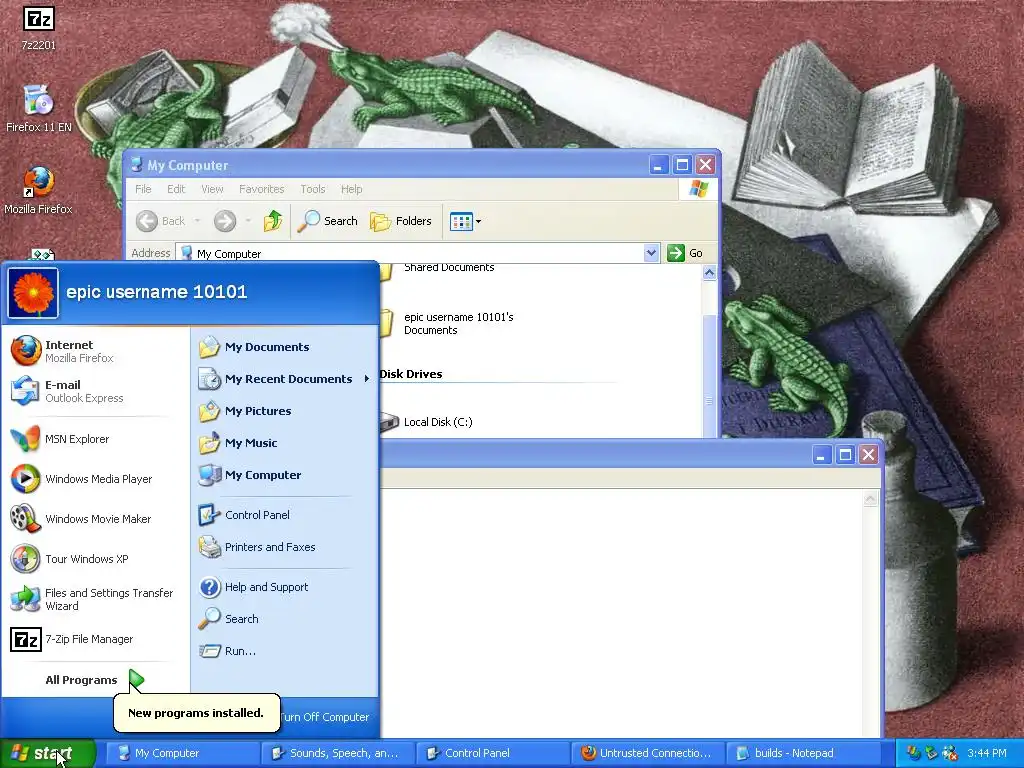The height and width of the screenshot is (768, 1024).
Task: Open My Computer from Start menu
Action: pyautogui.click(x=285, y=475)
